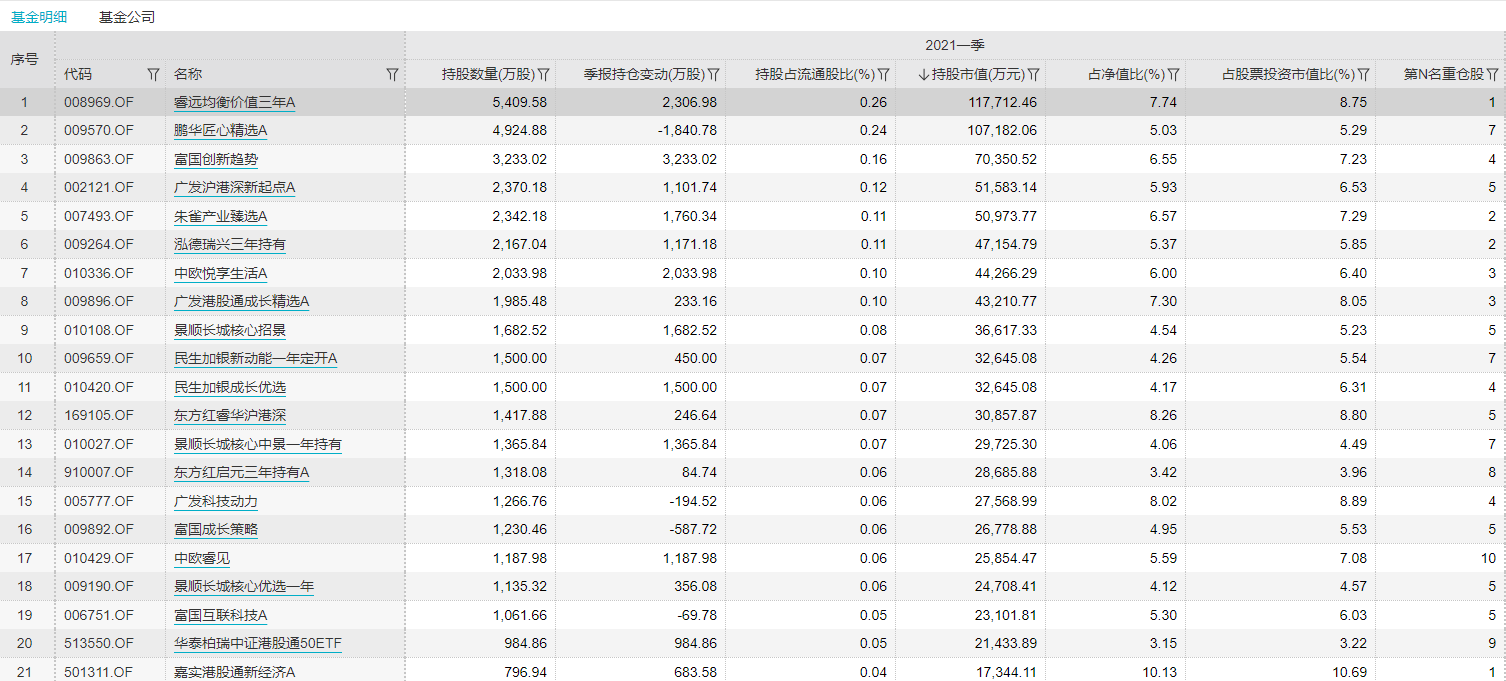Select code cell 009863.OF
Image resolution: width=1506 pixels, height=681 pixels.
click(x=99, y=159)
